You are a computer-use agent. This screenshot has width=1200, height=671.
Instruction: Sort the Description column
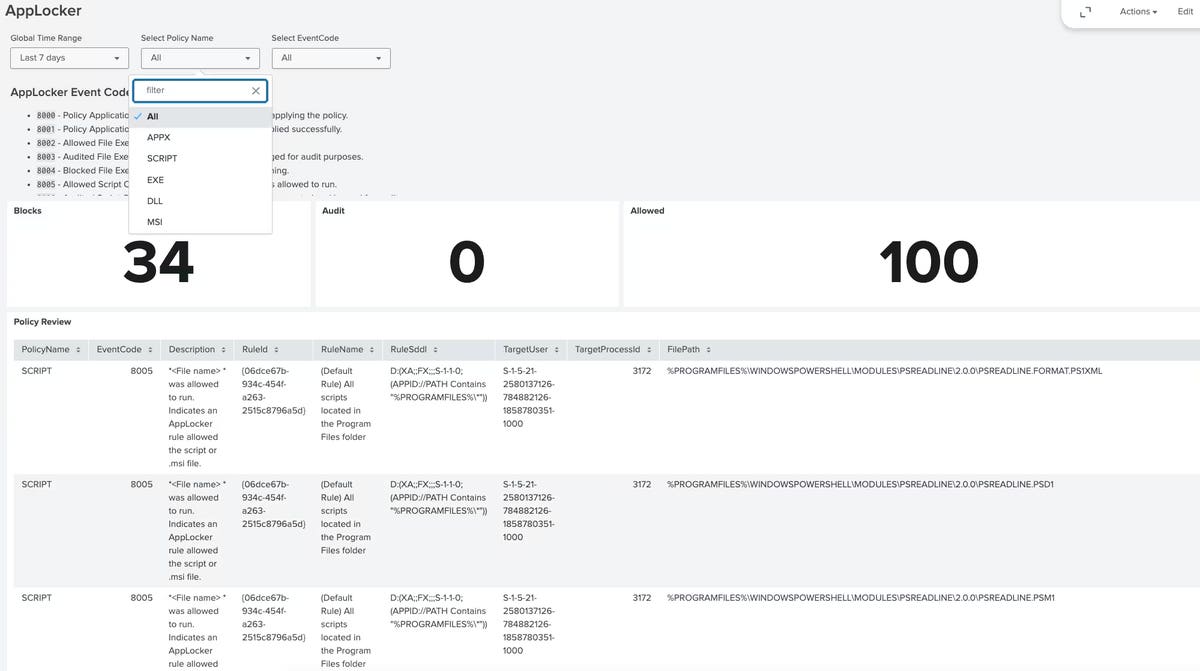click(195, 350)
